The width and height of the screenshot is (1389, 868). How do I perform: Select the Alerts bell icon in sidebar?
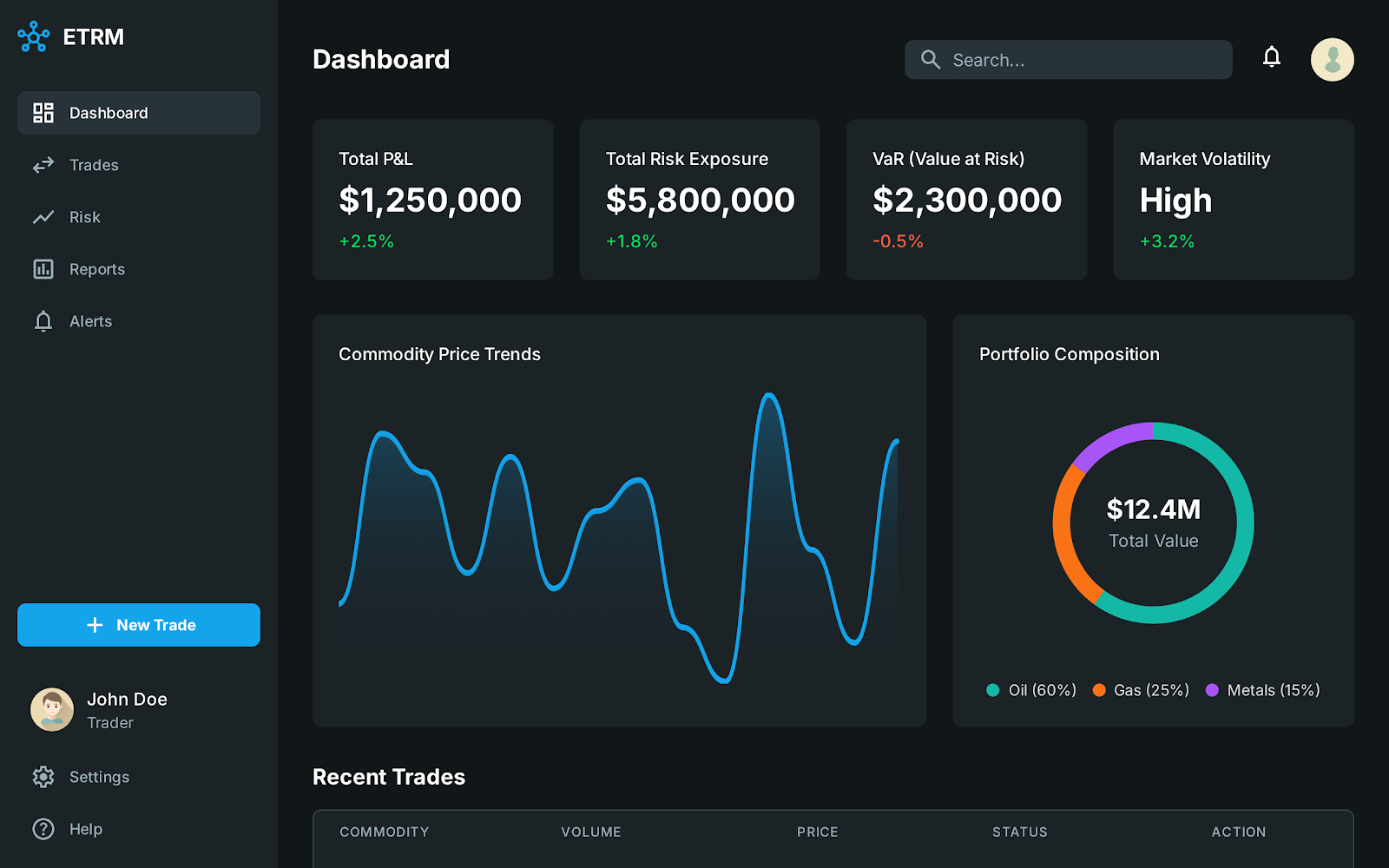click(43, 321)
